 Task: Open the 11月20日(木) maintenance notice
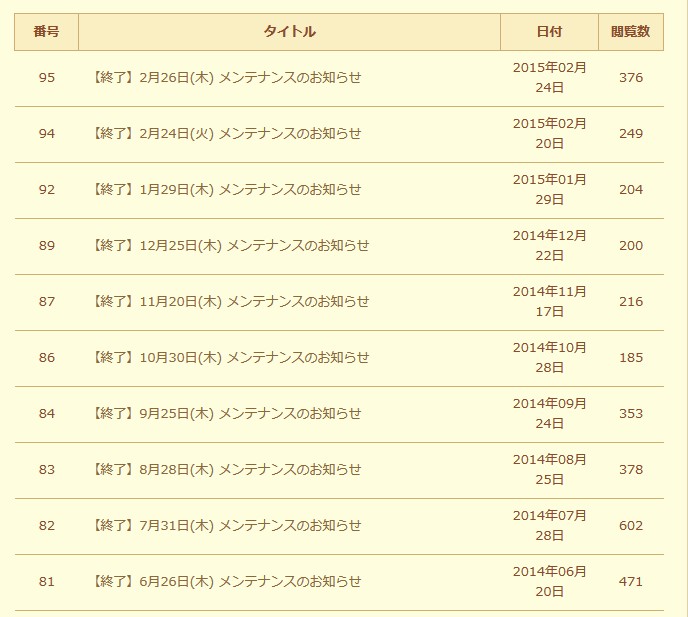pos(230,302)
